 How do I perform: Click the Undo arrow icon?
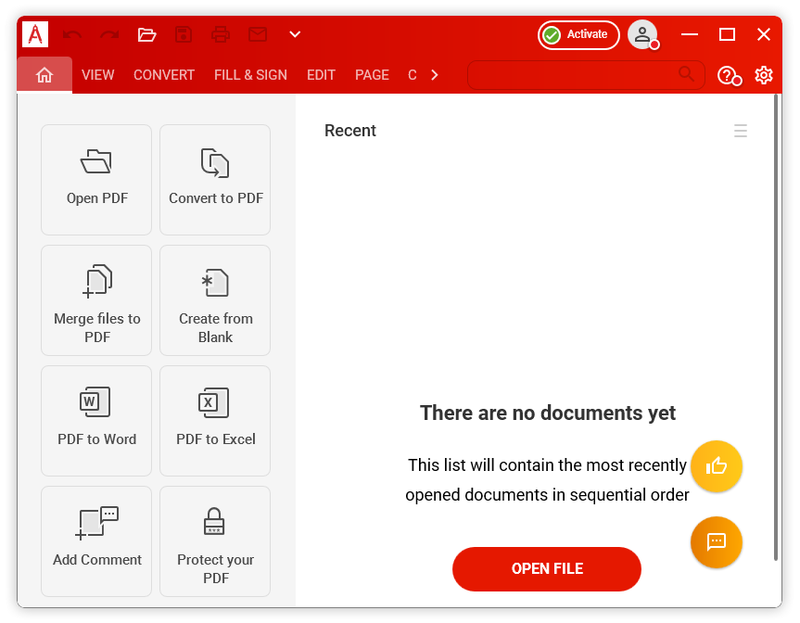(72, 35)
